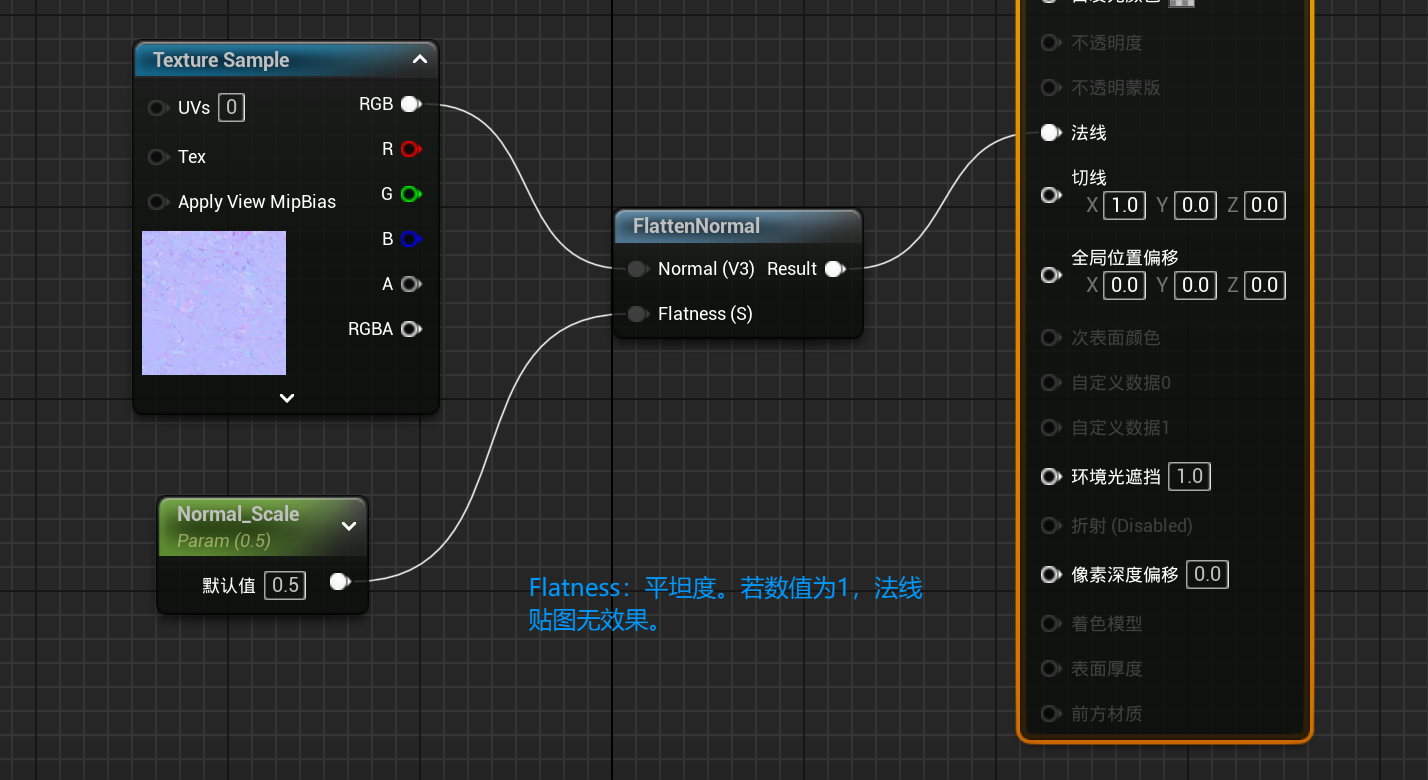Click the UVs input pin
This screenshot has width=1428, height=780.
158,108
